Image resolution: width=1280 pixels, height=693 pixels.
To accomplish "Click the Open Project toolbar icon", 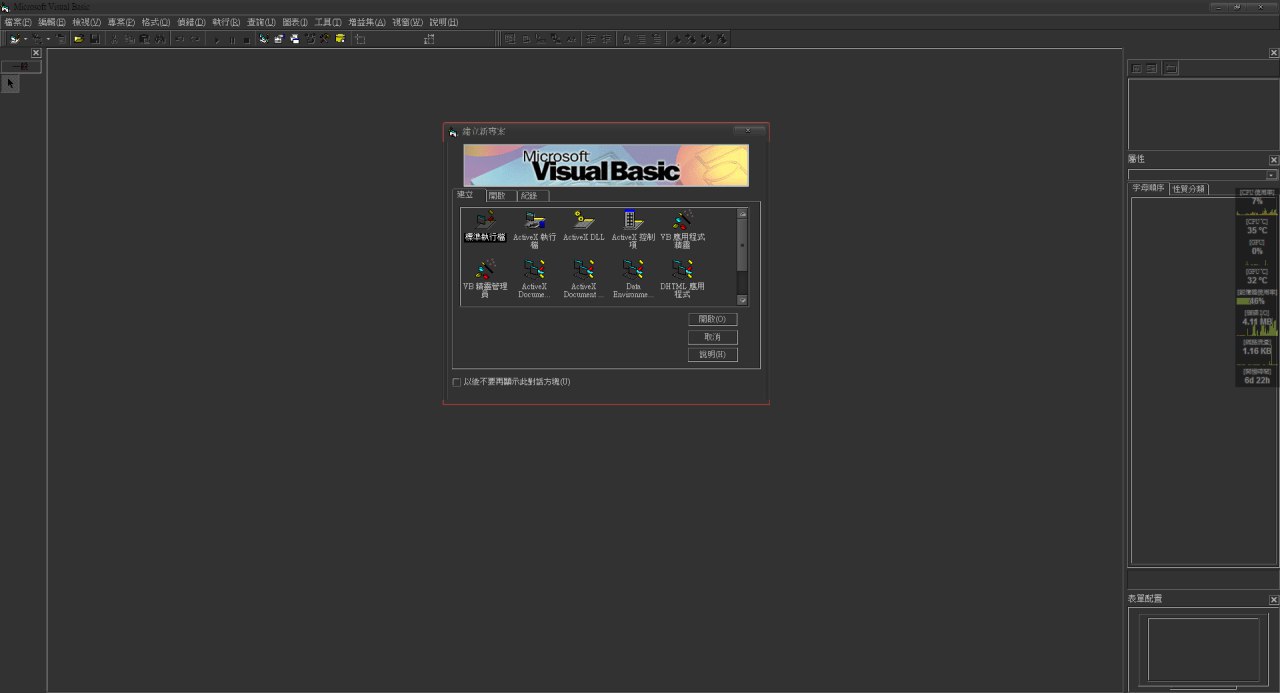I will point(78,39).
